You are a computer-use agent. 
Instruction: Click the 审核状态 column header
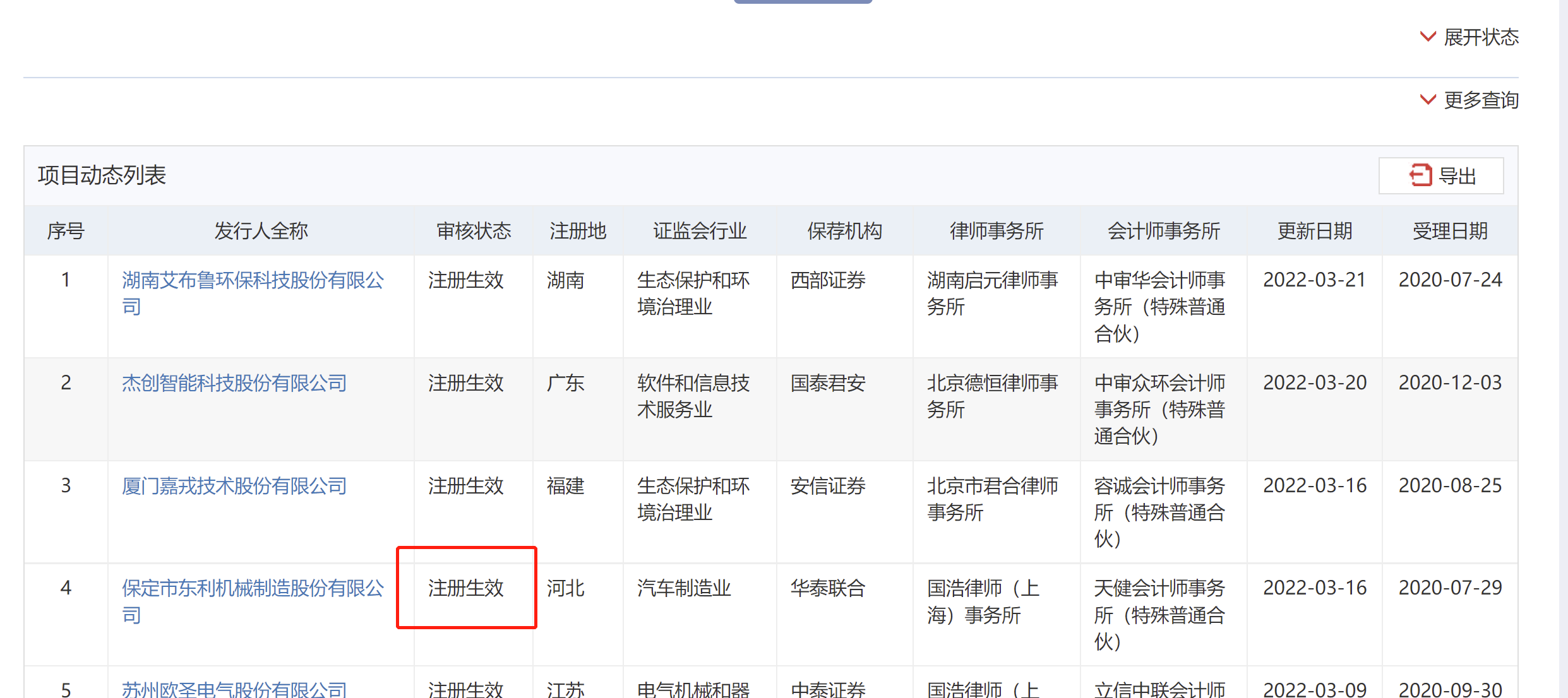point(474,231)
